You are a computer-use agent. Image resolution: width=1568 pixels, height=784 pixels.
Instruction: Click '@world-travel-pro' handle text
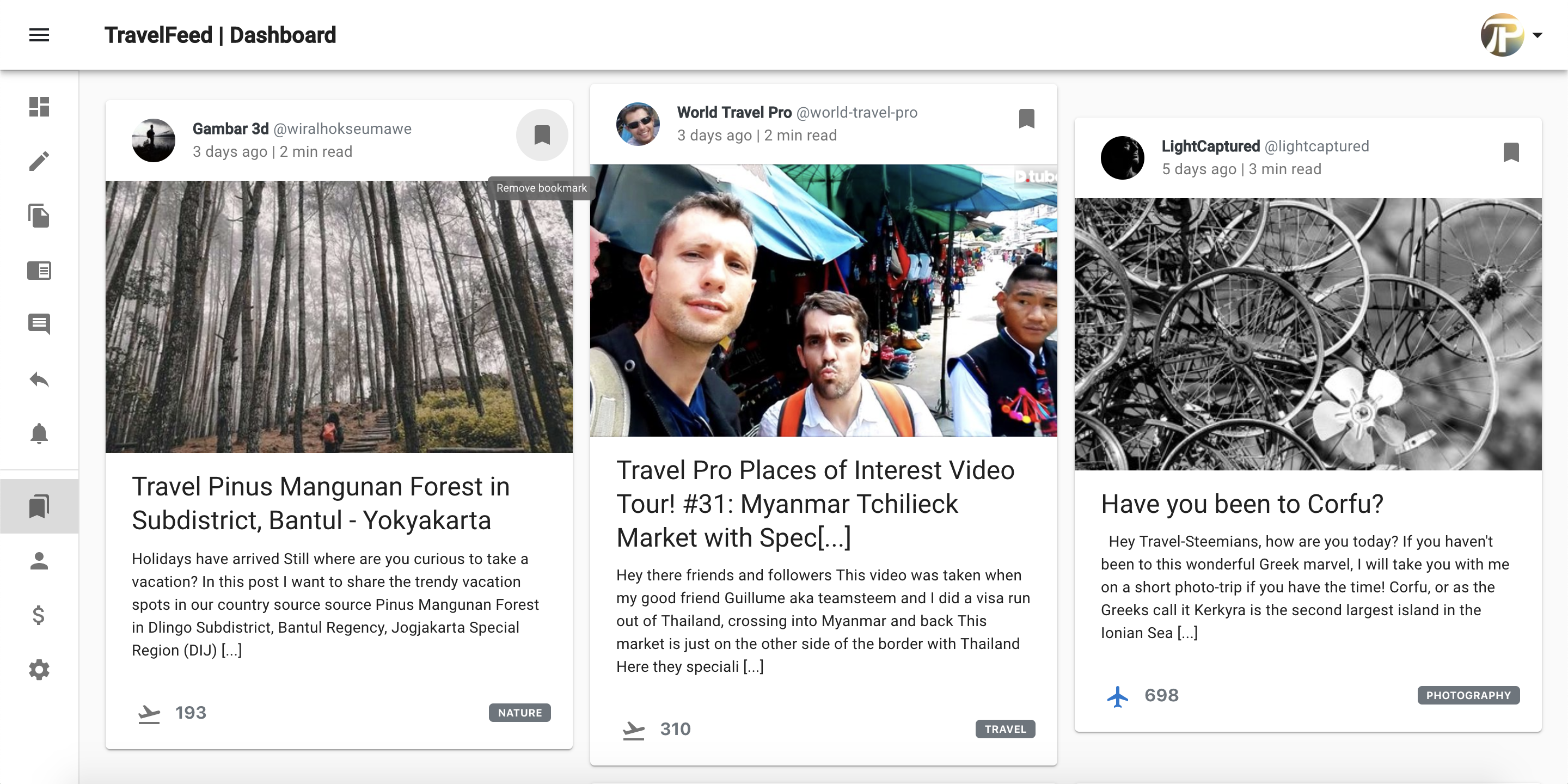[857, 113]
